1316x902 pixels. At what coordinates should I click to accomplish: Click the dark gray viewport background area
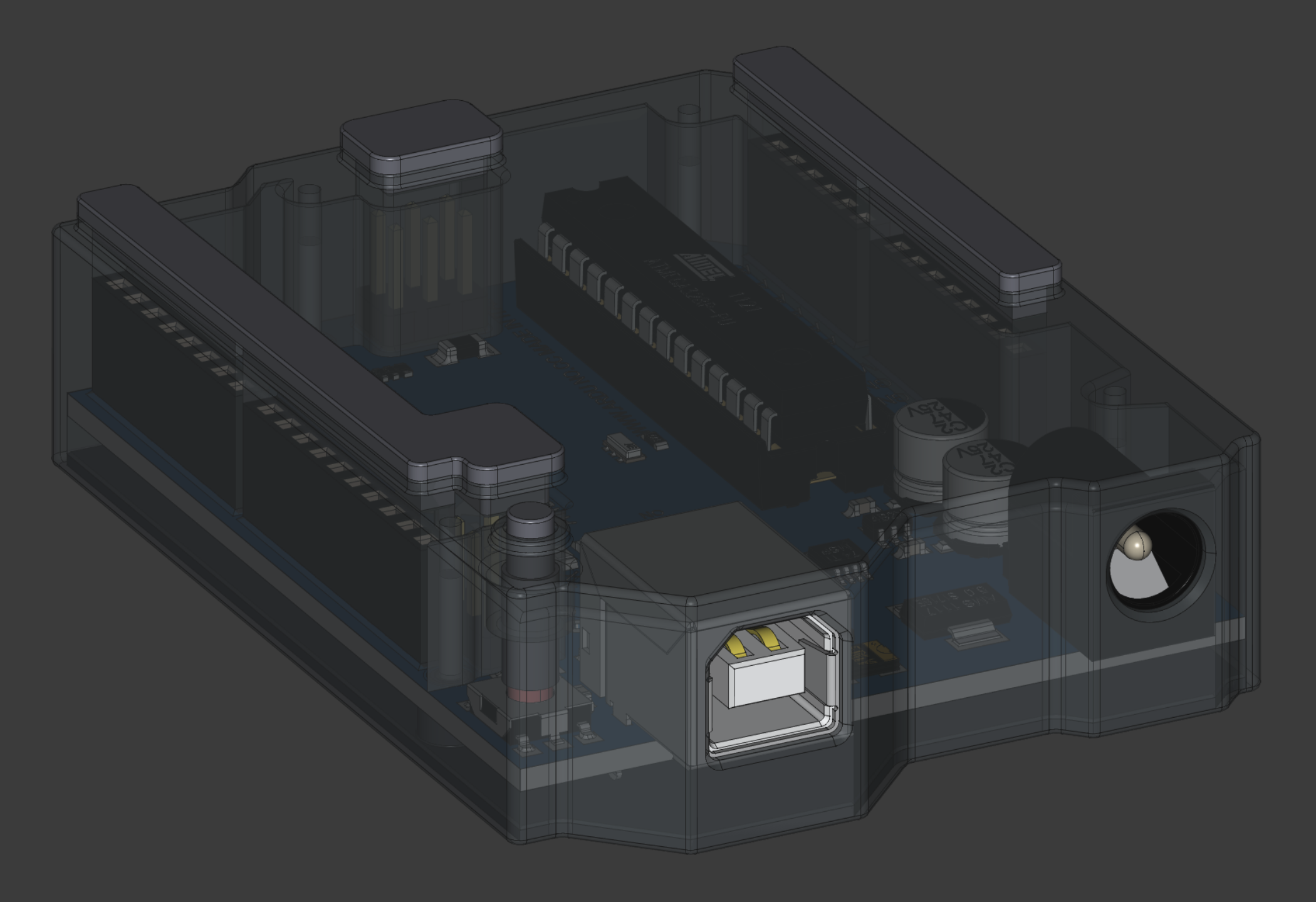[x=1191, y=94]
